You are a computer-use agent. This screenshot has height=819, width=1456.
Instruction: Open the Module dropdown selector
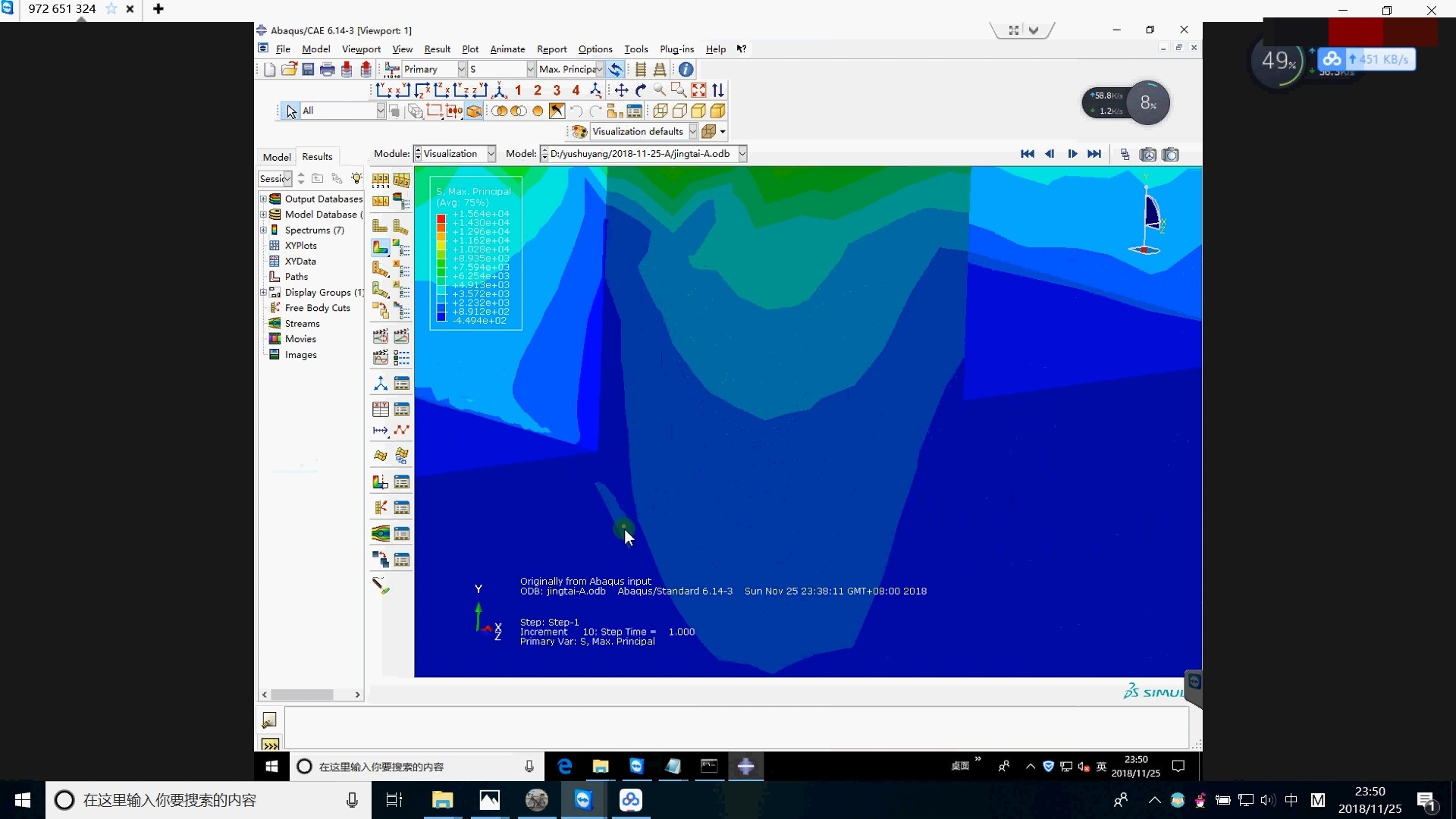pos(454,153)
